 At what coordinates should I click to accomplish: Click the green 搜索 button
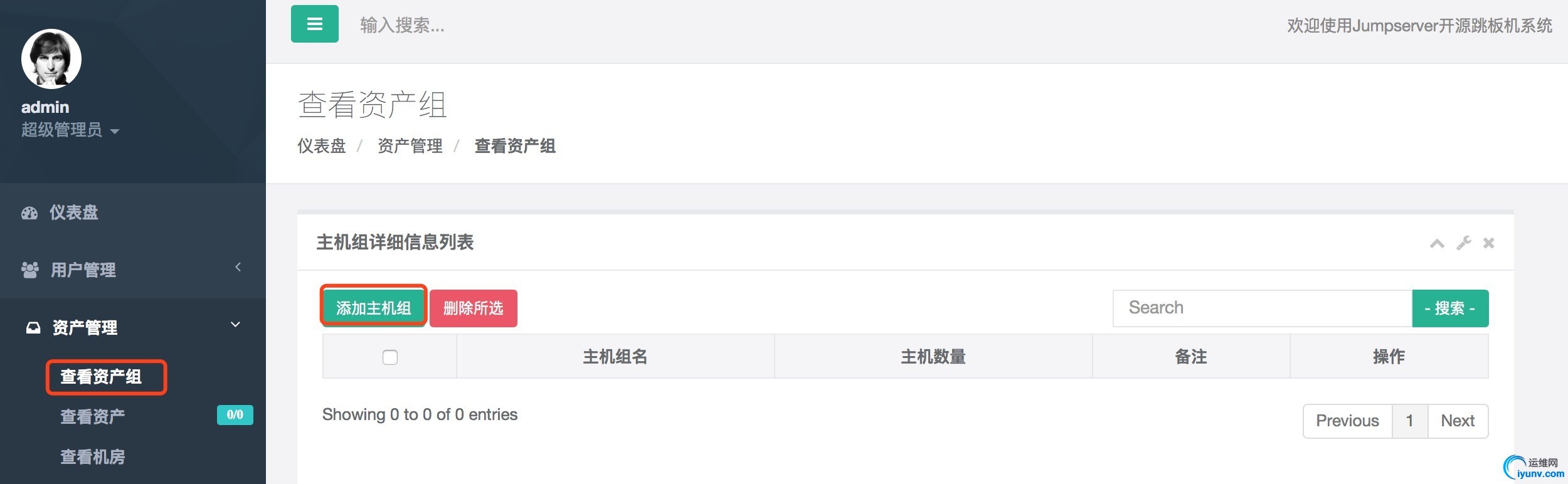pyautogui.click(x=1449, y=308)
